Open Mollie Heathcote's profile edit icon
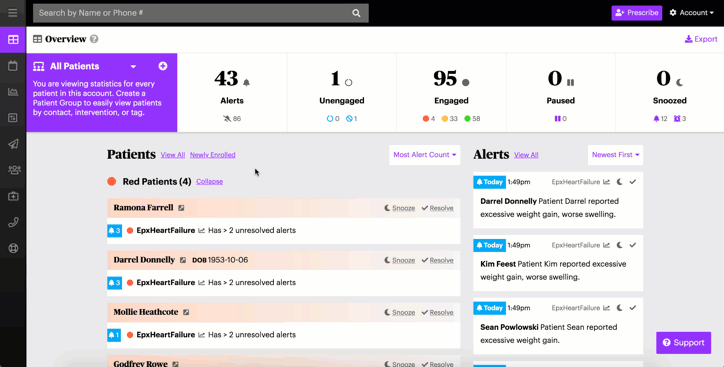The image size is (724, 367). point(186,313)
